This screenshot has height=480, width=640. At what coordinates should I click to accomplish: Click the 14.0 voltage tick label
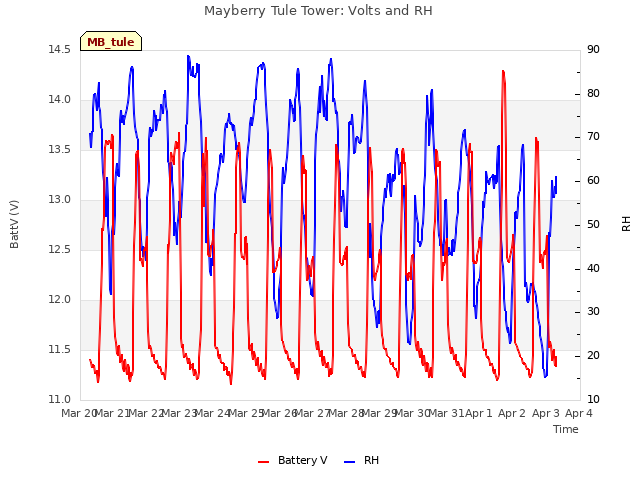[x=60, y=100]
